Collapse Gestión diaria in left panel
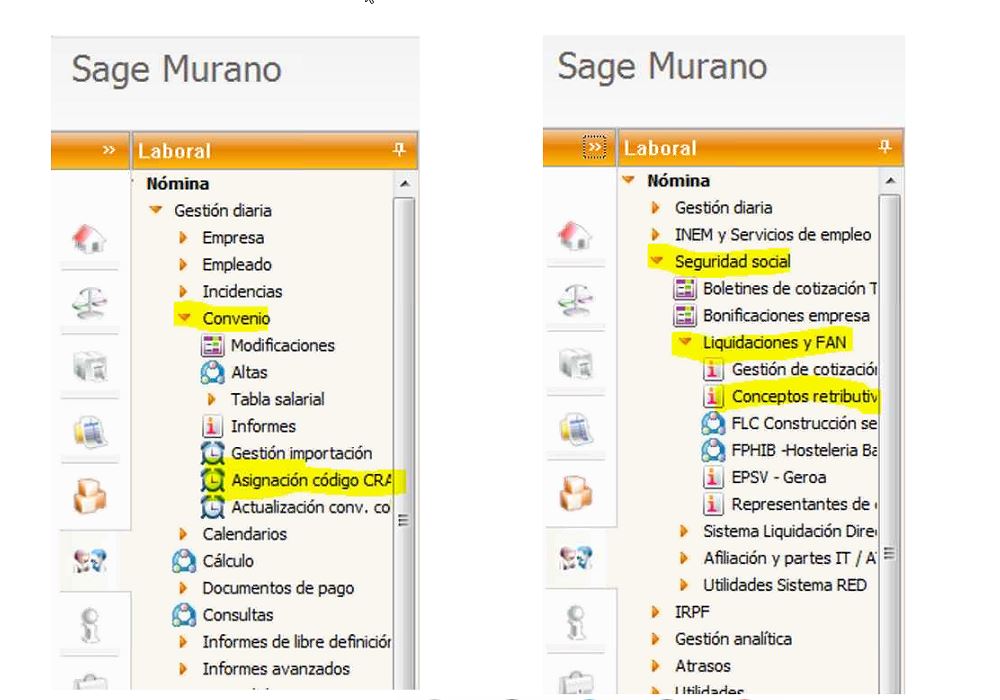The image size is (1000, 700). point(156,209)
